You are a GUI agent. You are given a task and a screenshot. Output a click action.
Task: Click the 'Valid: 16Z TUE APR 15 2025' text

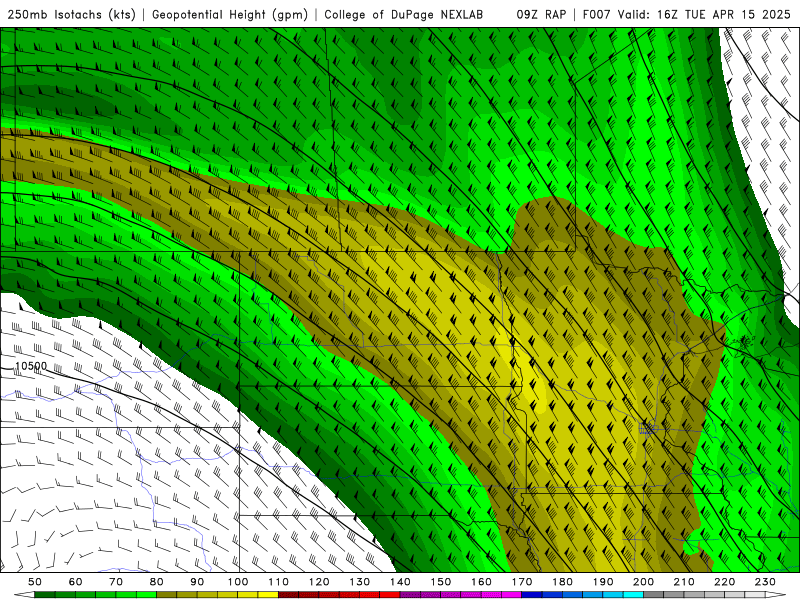[704, 15]
